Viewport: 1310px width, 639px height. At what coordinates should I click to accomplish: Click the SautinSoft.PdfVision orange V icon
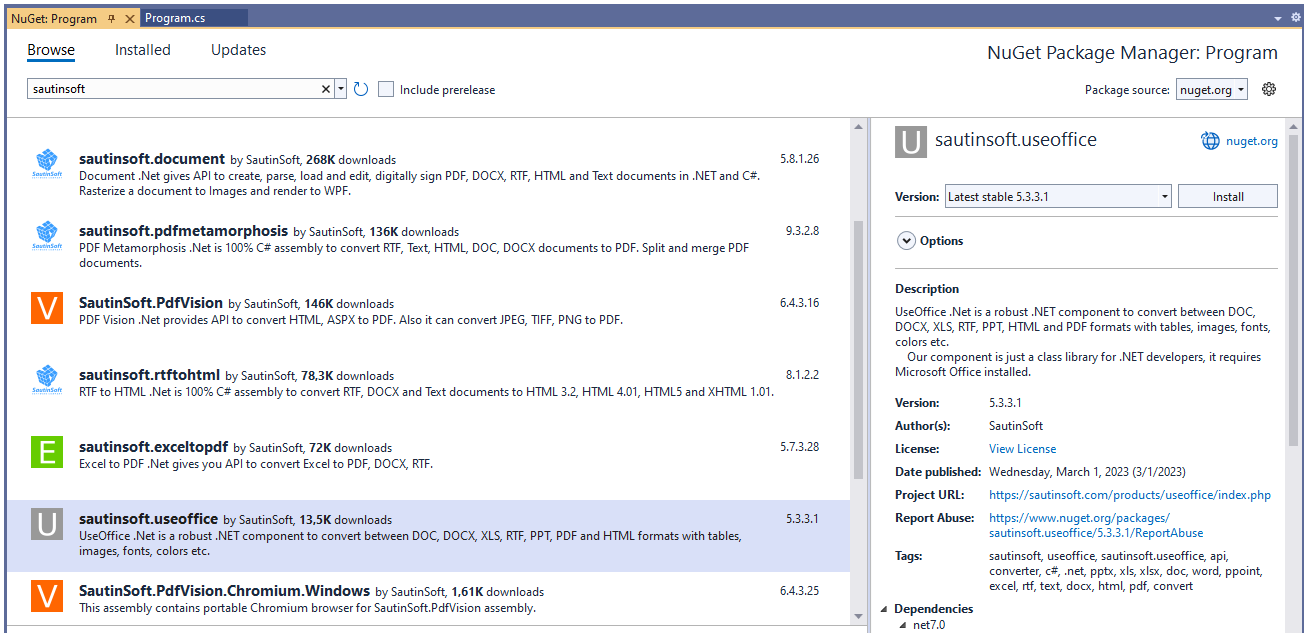pos(46,310)
